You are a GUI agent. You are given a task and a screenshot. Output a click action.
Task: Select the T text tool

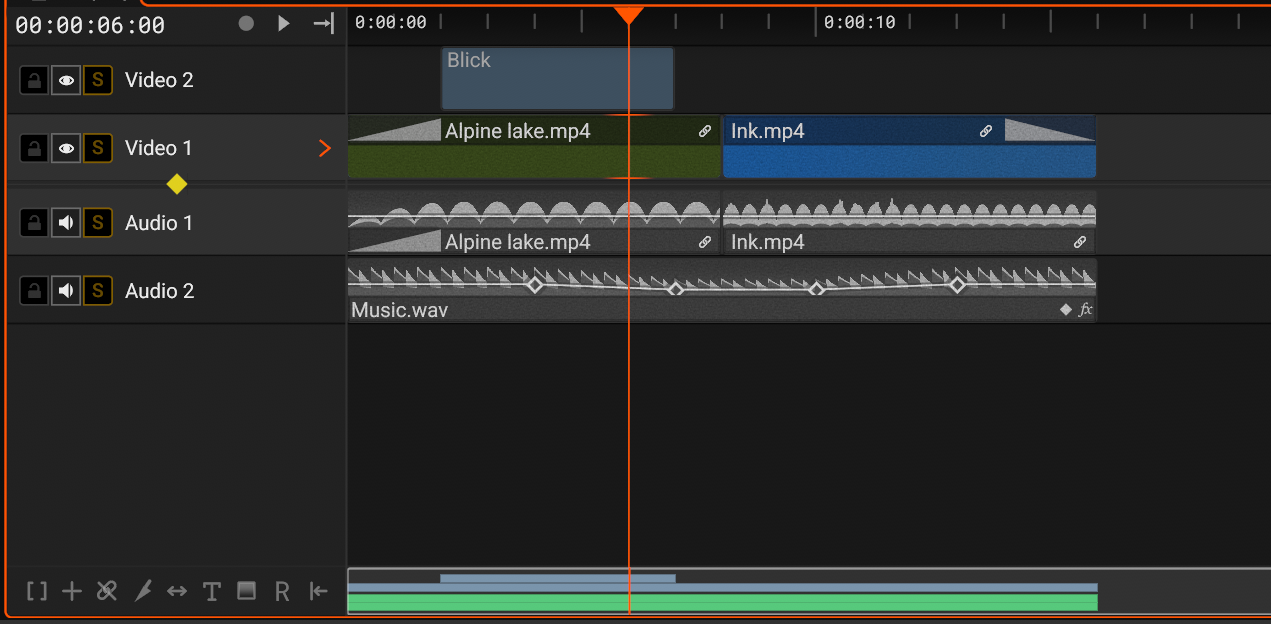211,591
